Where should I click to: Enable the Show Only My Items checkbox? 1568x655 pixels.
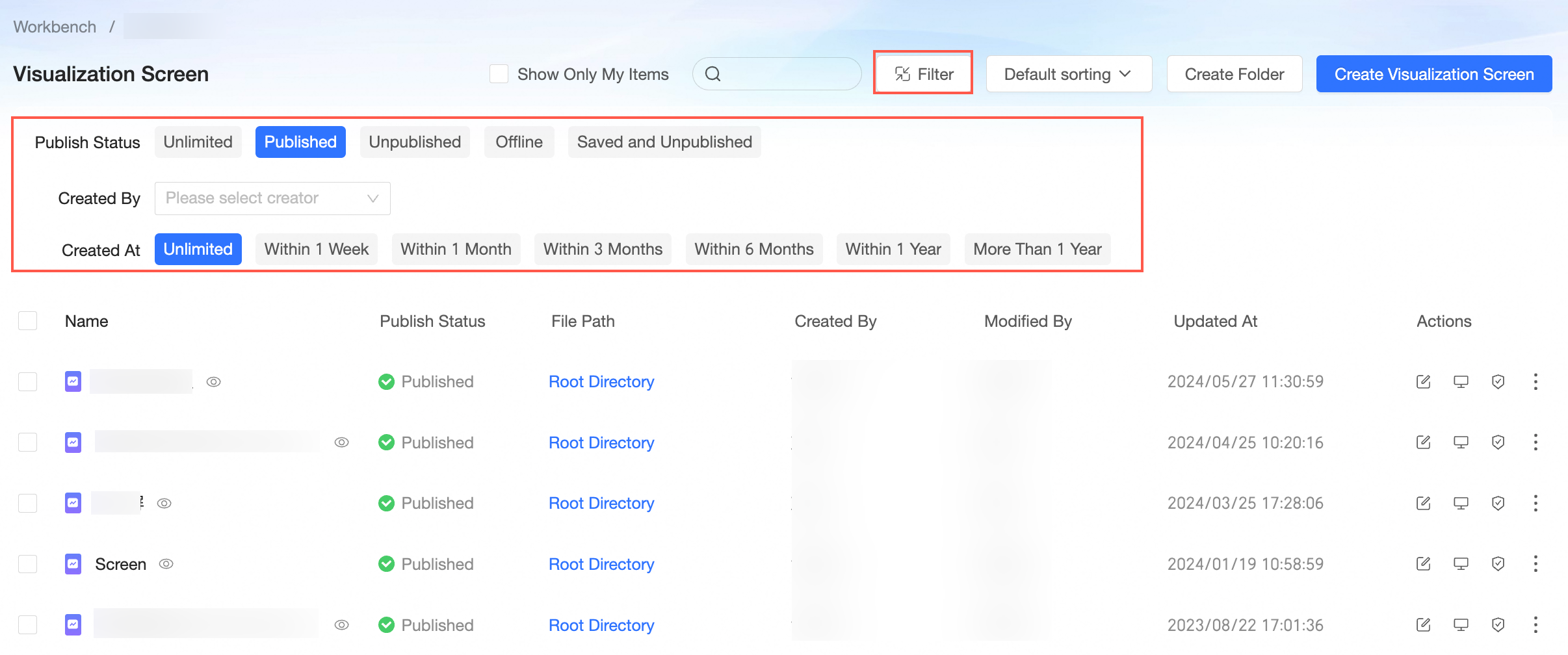pyautogui.click(x=499, y=74)
